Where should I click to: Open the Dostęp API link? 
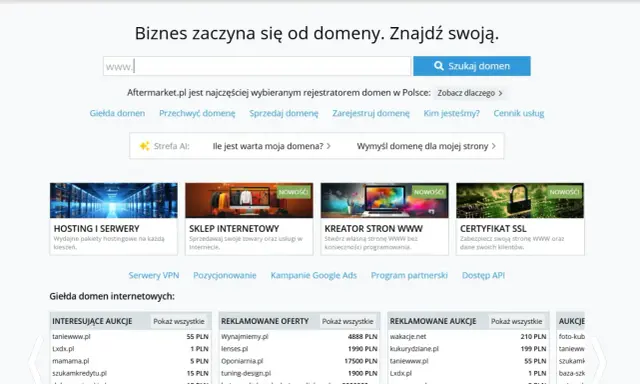coord(483,275)
